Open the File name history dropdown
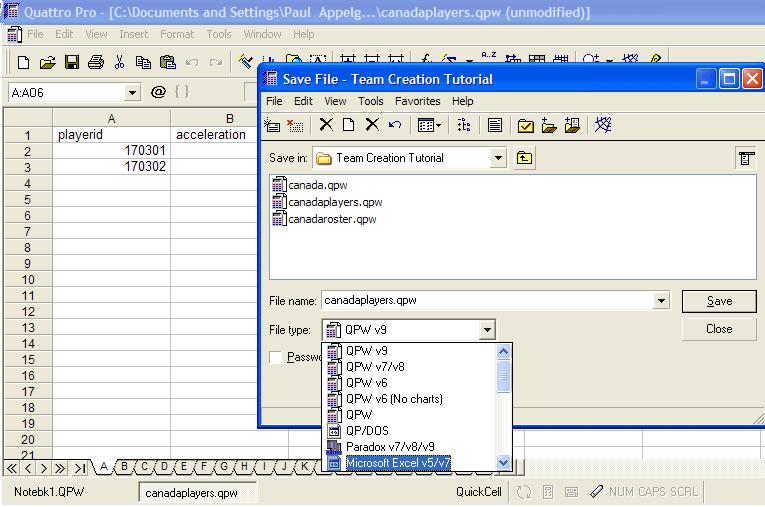Viewport: 765px width, 507px height. tap(661, 301)
